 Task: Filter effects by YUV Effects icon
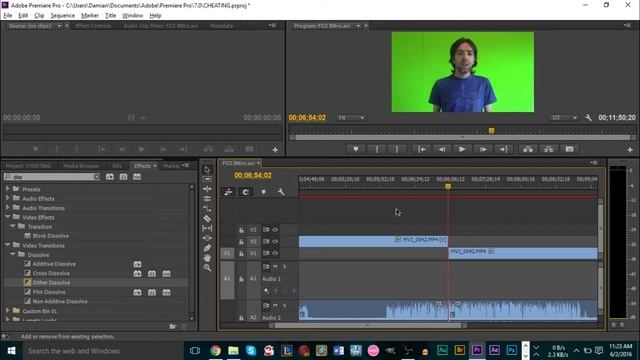point(137,177)
